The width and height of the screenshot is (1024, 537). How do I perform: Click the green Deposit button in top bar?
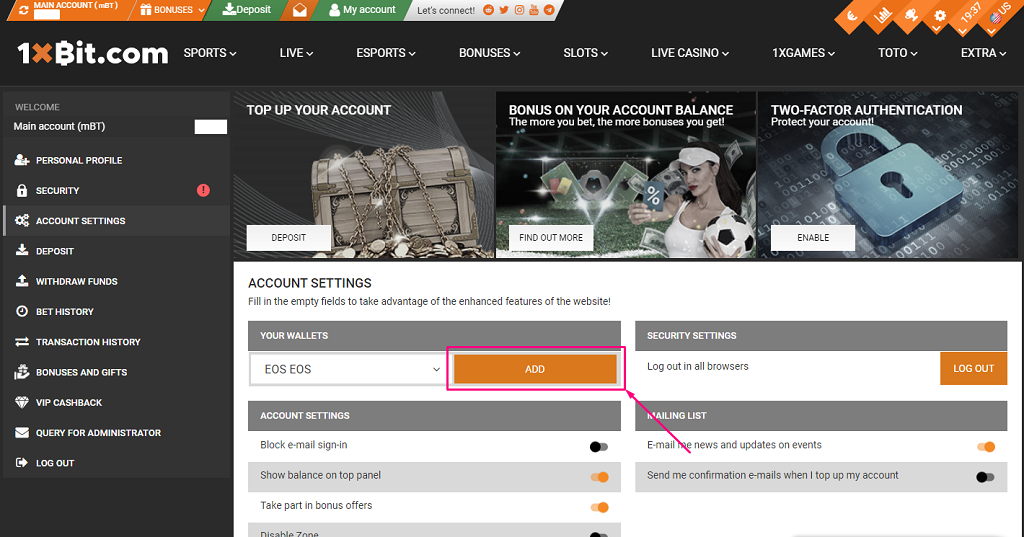[x=246, y=10]
